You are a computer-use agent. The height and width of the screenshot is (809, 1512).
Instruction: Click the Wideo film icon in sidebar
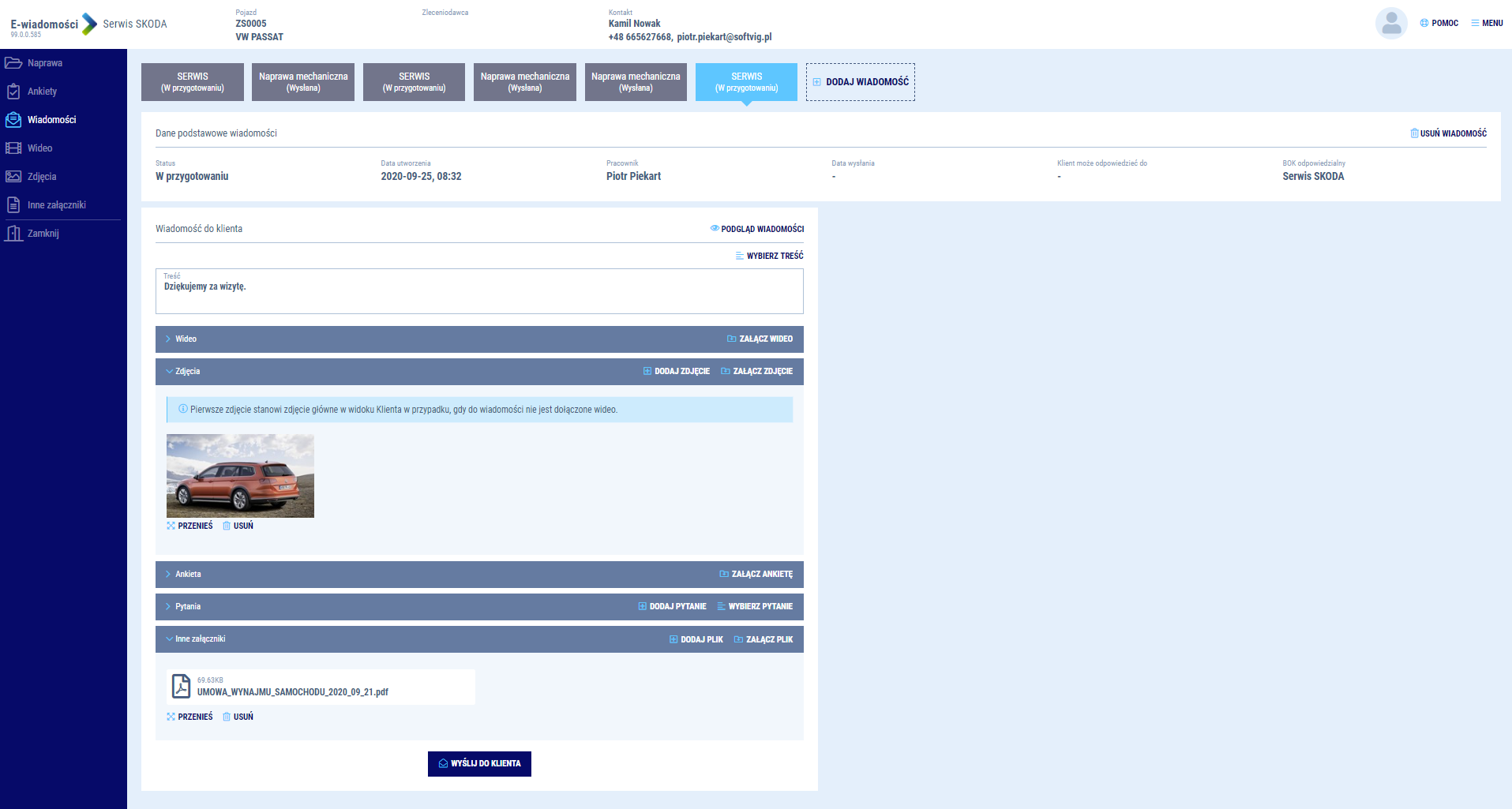point(13,148)
